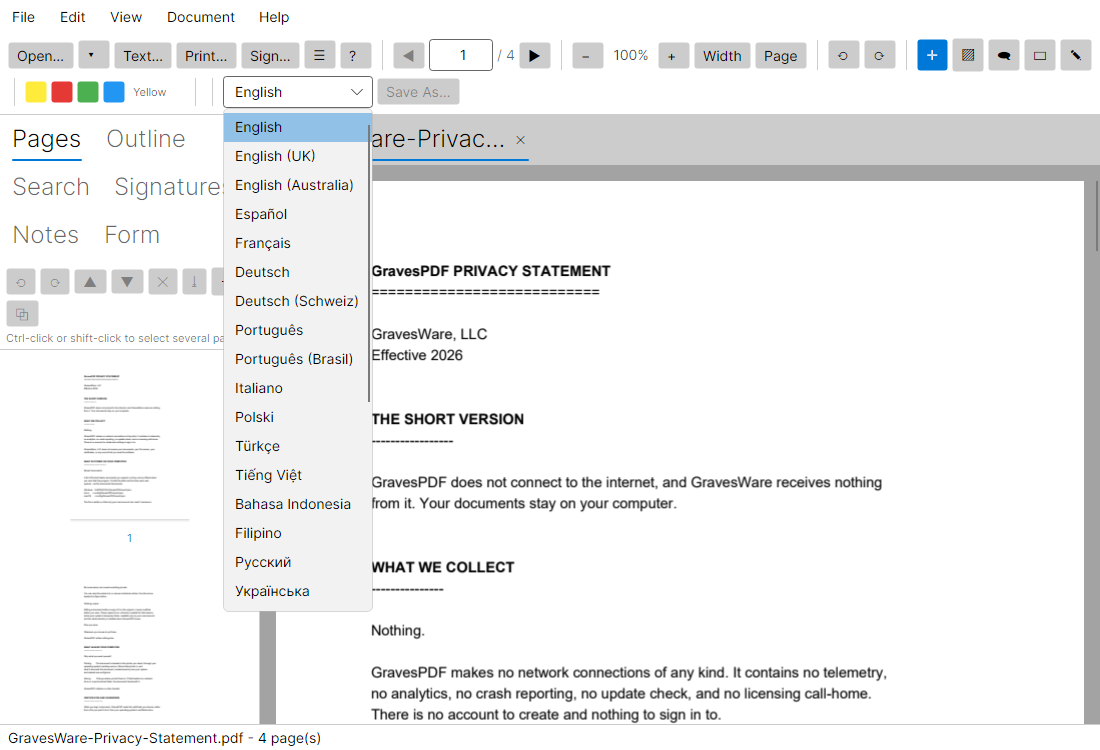Switch to the Search sidebar tab

51,187
